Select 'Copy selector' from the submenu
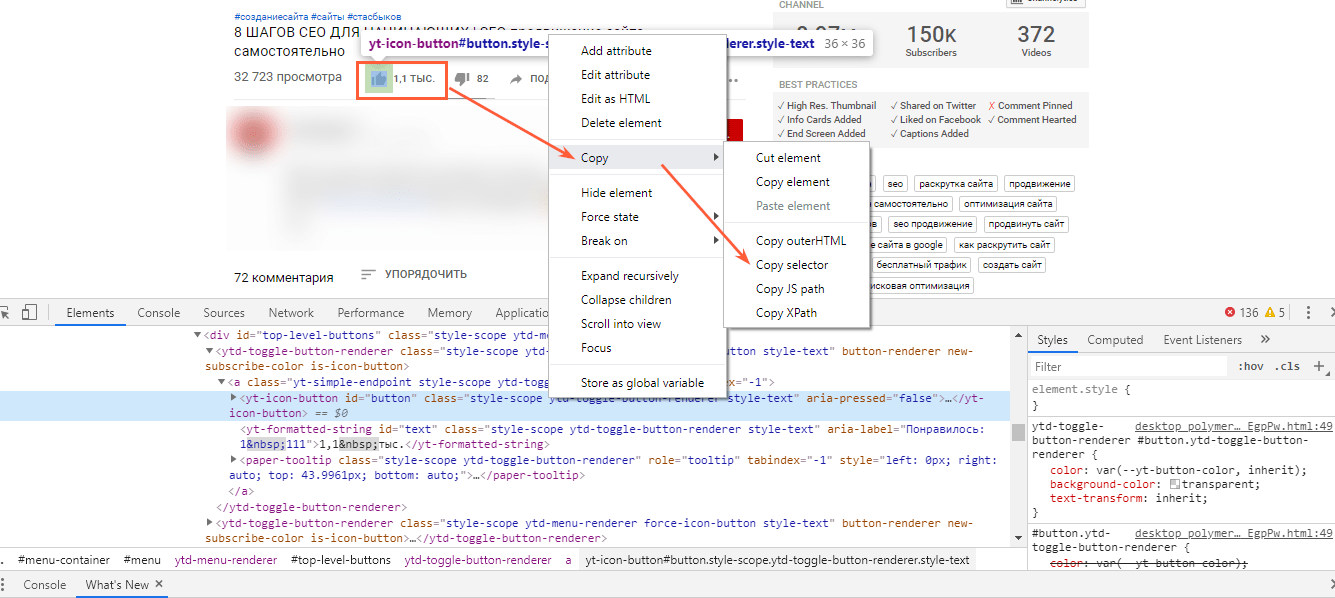 coord(791,265)
